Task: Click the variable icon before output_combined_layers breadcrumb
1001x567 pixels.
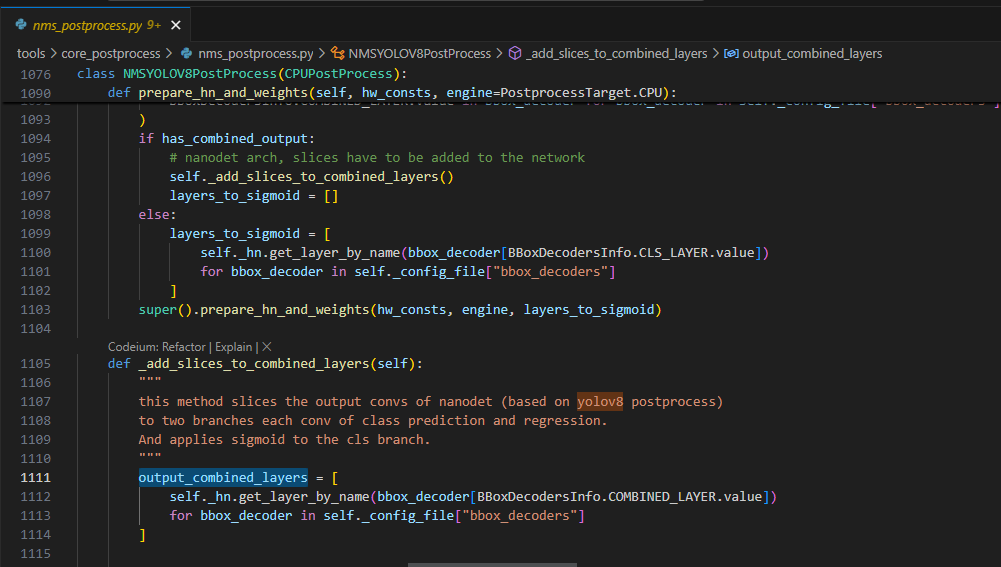Action: click(731, 53)
